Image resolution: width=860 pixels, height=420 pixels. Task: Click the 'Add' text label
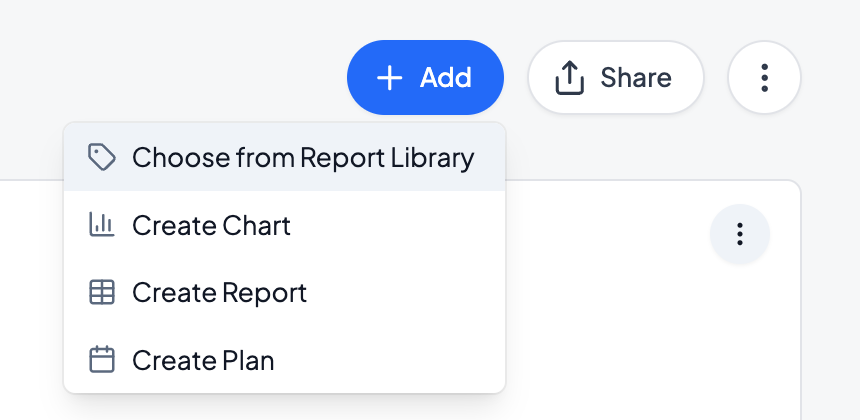(x=445, y=78)
